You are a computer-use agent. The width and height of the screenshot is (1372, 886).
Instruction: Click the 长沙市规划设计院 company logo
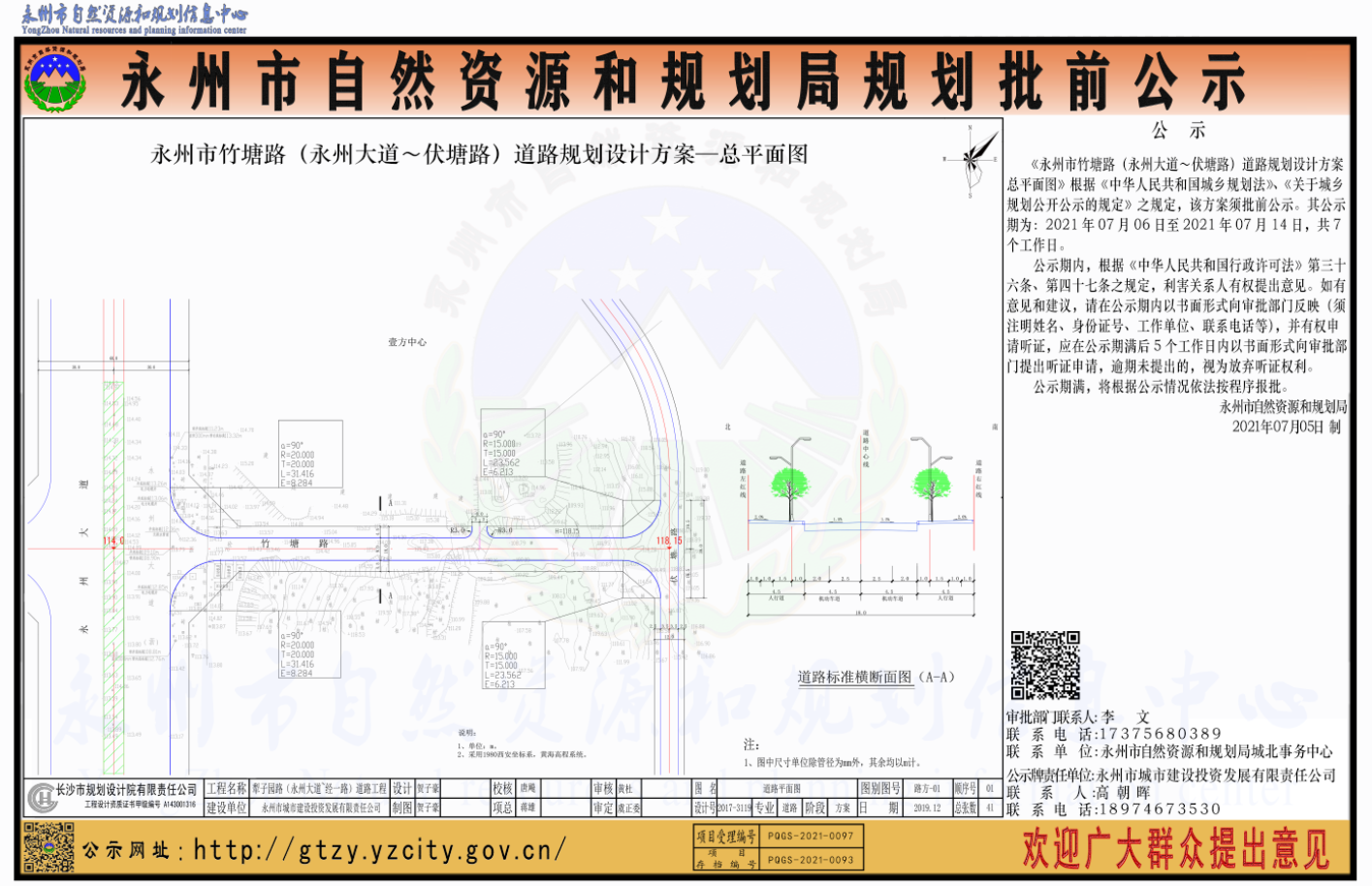point(41,797)
